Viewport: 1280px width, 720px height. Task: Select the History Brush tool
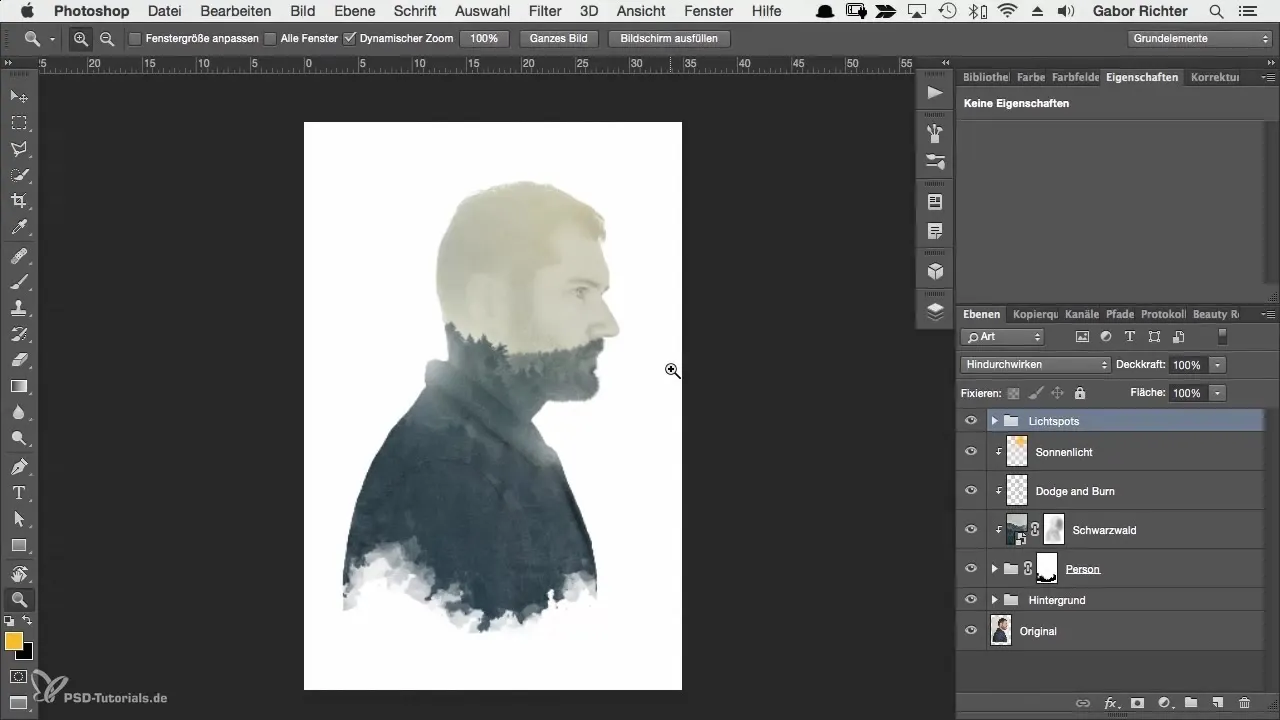coord(19,334)
